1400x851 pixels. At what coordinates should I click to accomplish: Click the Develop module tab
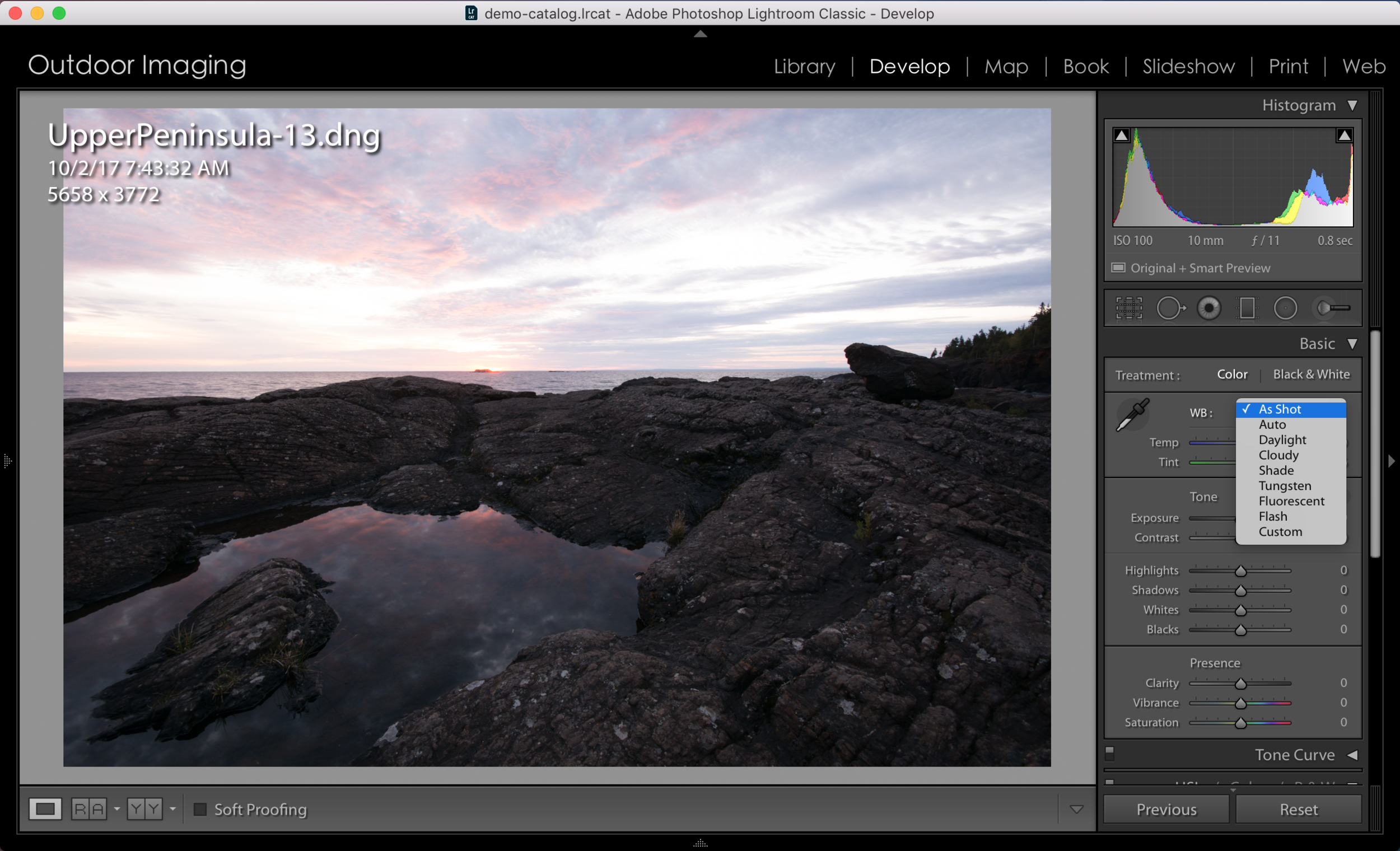909,67
